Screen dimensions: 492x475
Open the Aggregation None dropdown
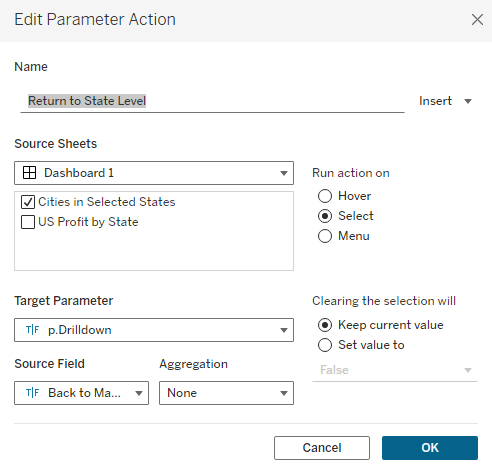tap(226, 393)
